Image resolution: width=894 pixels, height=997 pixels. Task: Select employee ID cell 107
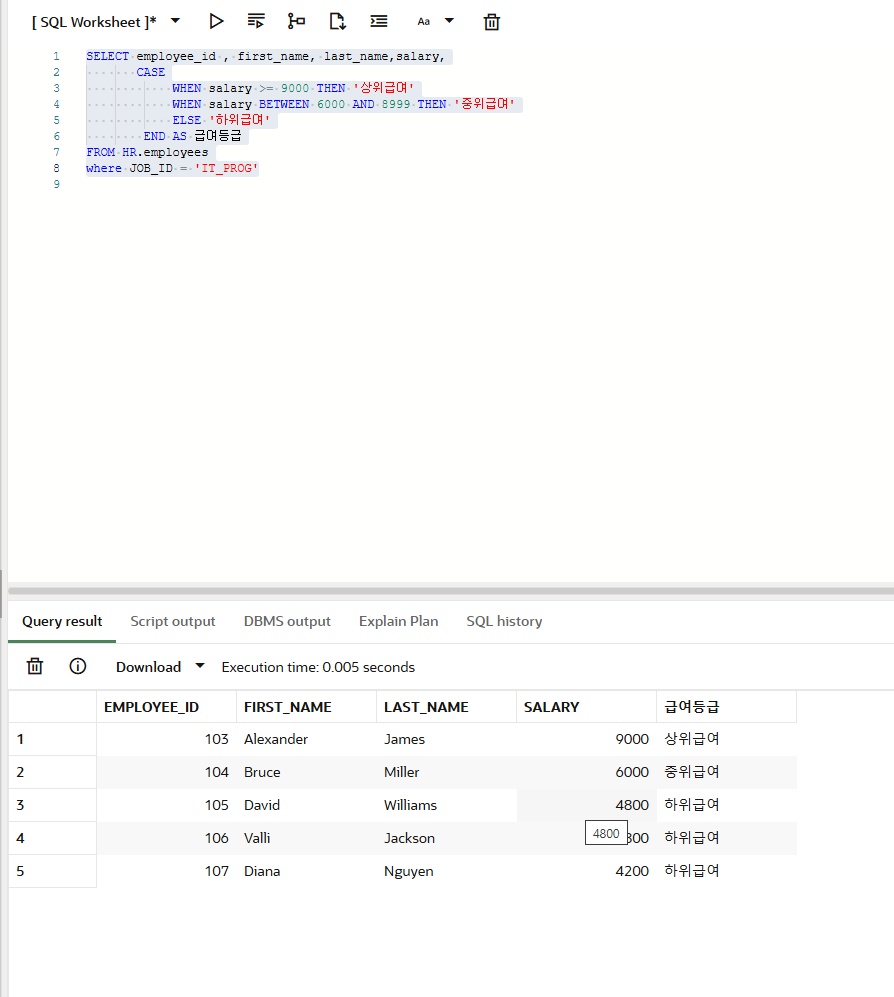(x=167, y=871)
